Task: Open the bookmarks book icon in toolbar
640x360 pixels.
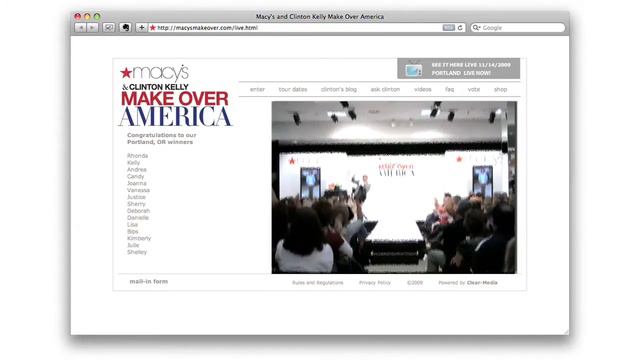Action: (109, 28)
